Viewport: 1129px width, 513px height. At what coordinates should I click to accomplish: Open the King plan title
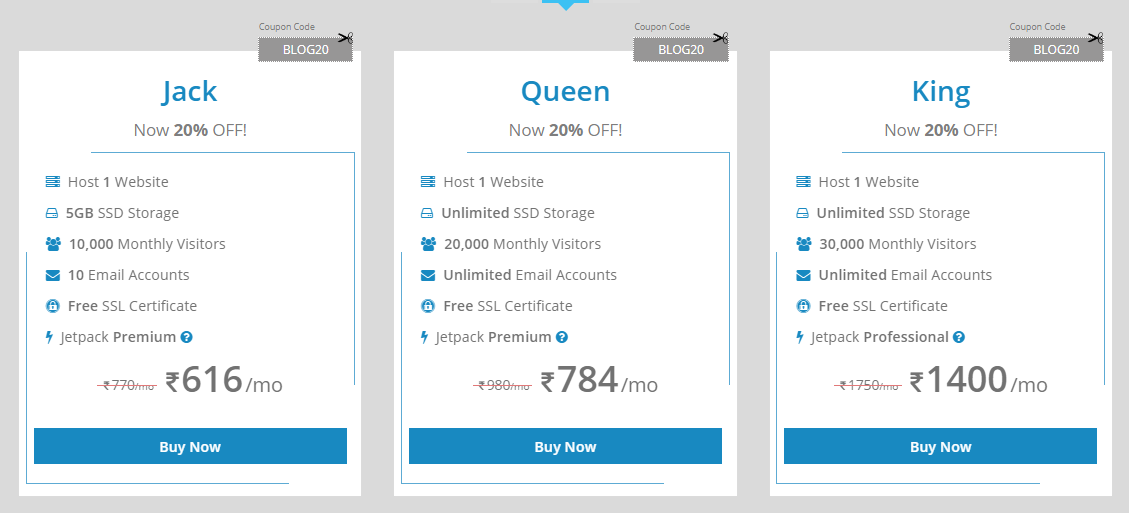941,92
